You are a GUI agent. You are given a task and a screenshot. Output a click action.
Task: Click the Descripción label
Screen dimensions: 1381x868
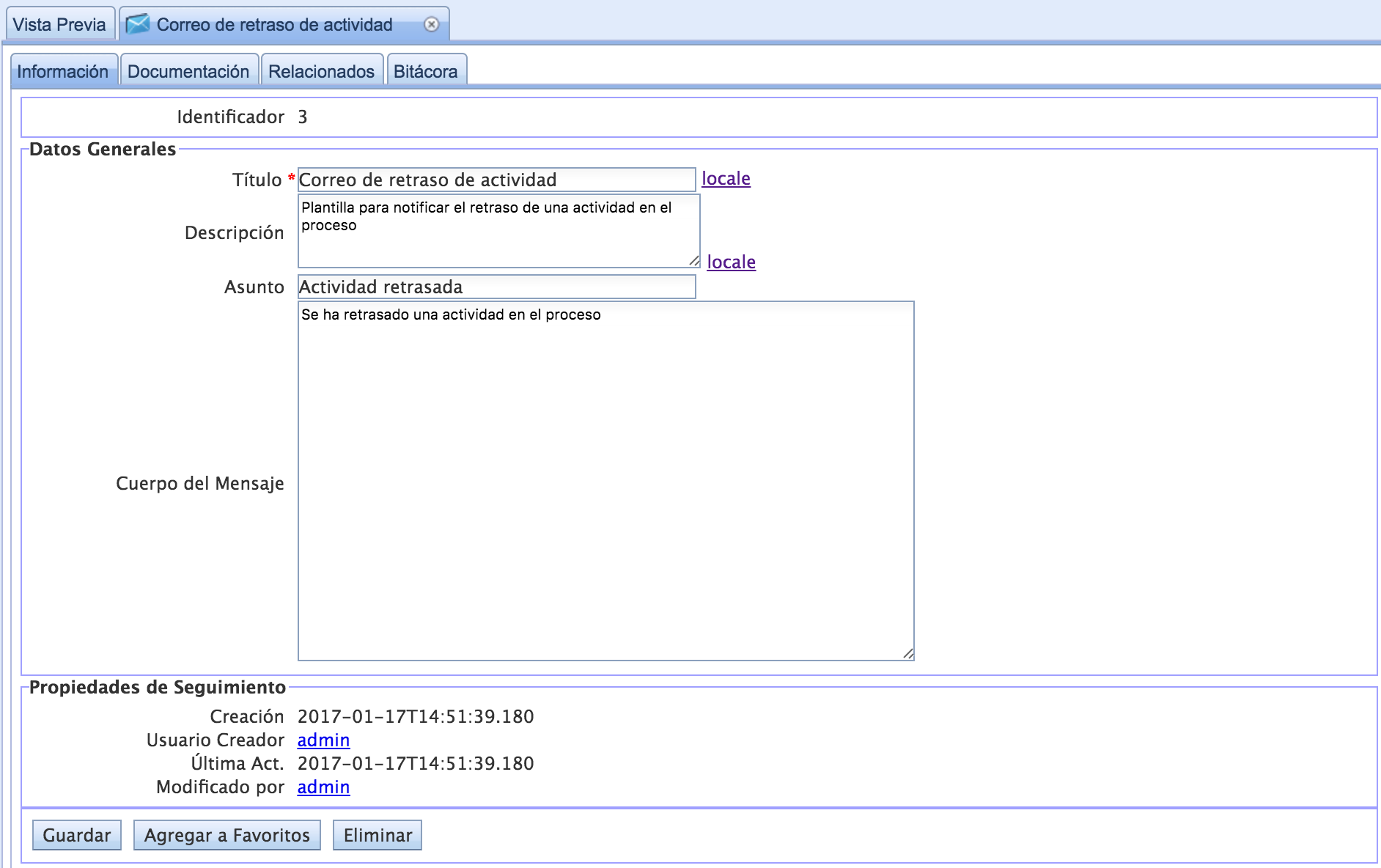point(235,232)
